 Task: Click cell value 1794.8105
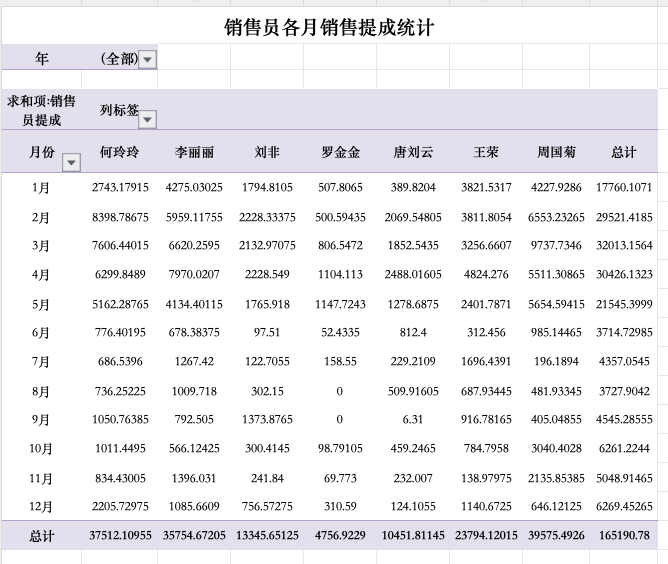pos(267,187)
